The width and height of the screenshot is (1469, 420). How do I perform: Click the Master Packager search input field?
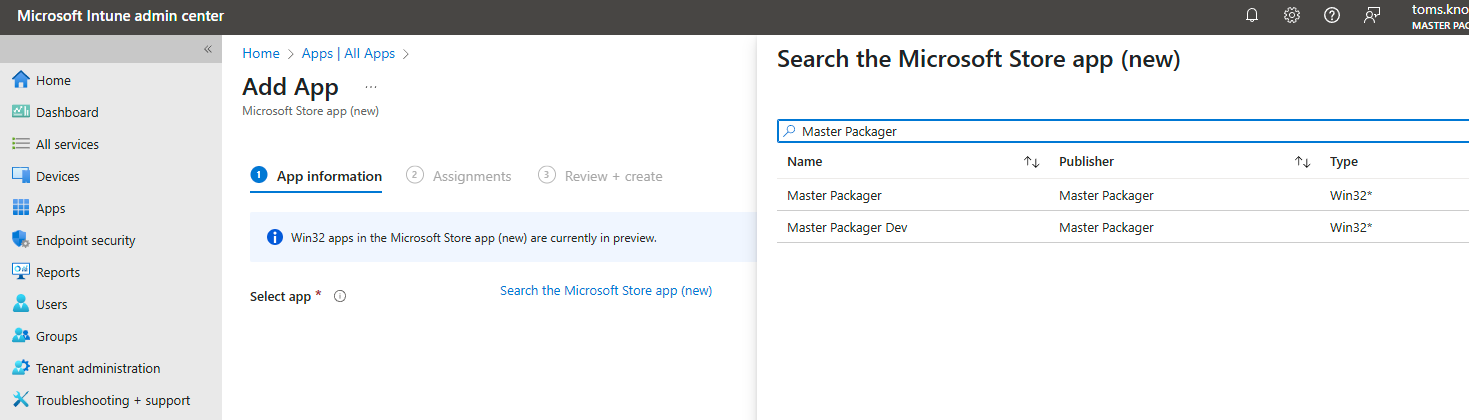[x=1123, y=131]
